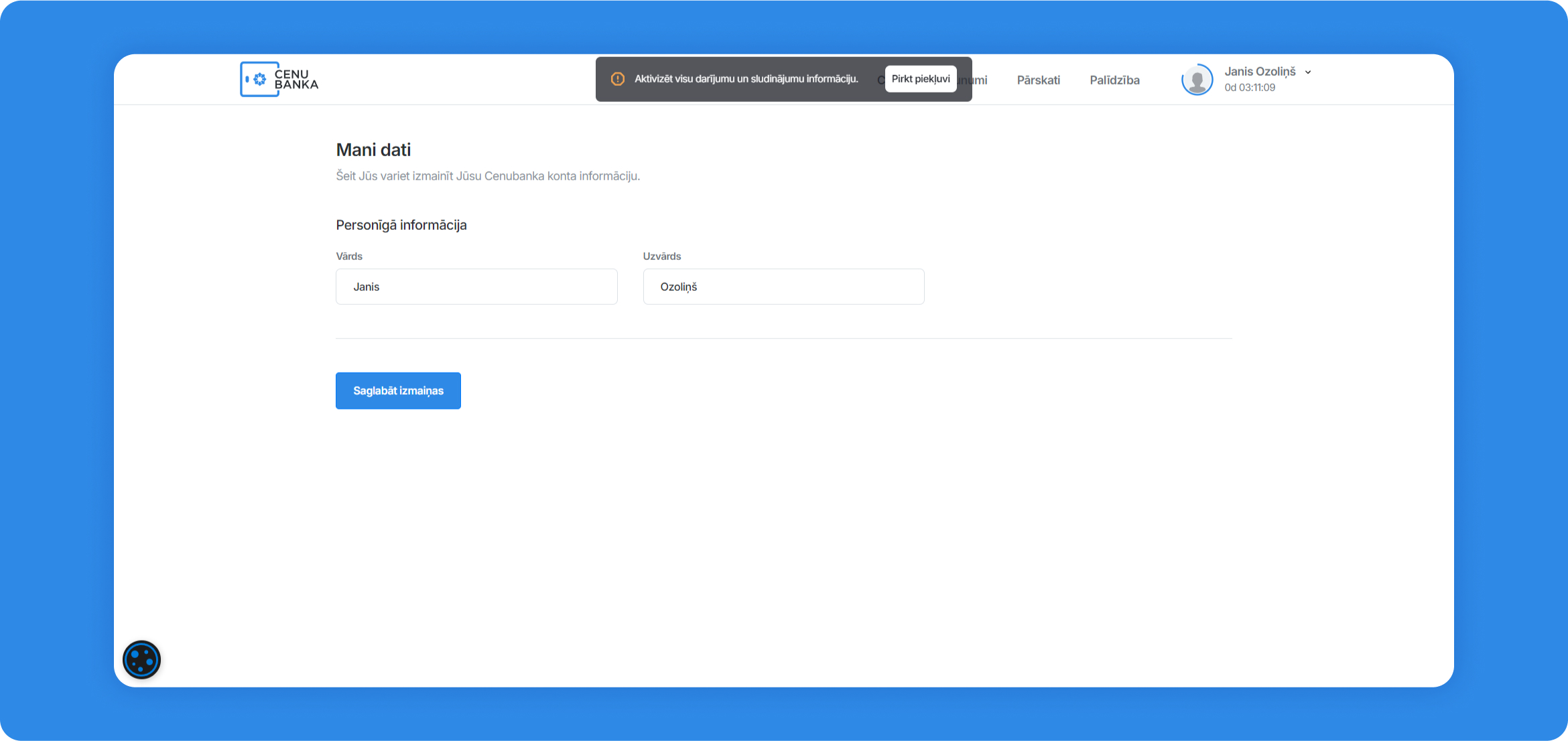Click the Janis Ozoliņš user name
1568x741 pixels.
click(1260, 72)
